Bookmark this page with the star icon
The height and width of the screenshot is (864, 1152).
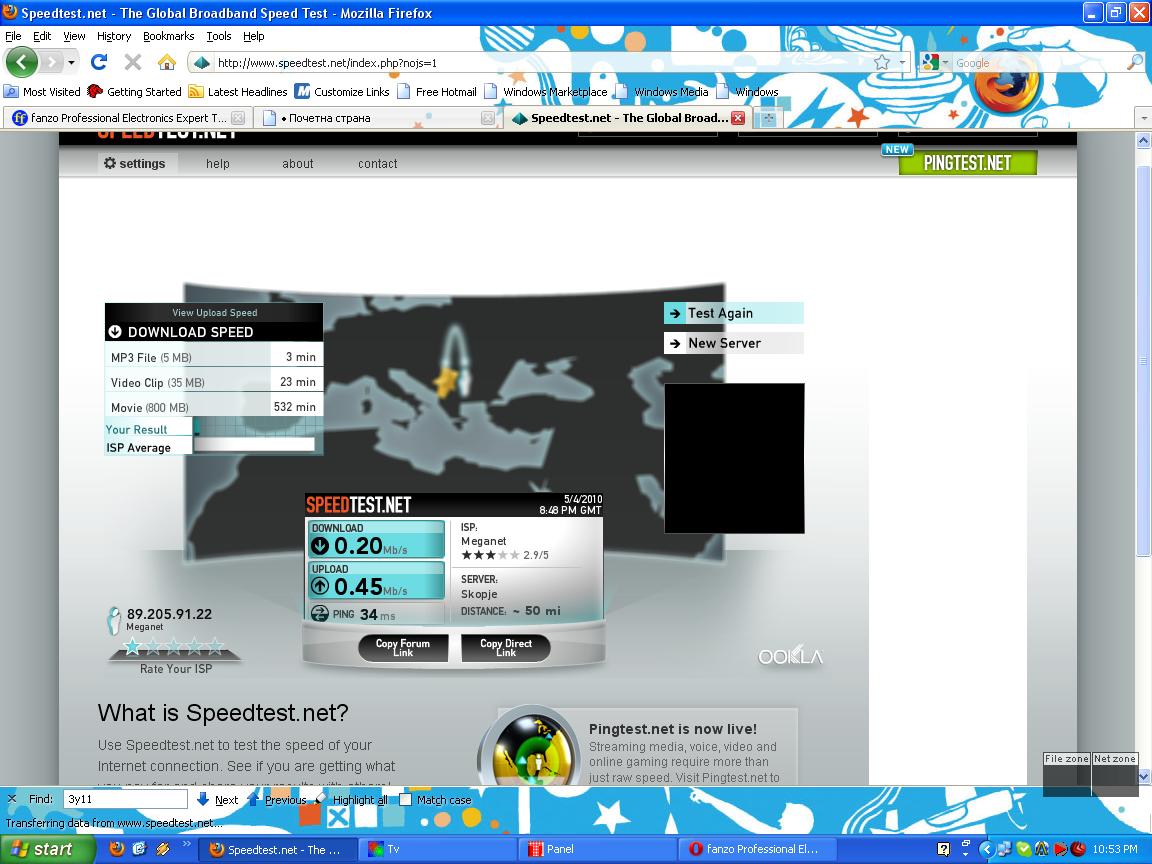pyautogui.click(x=881, y=62)
